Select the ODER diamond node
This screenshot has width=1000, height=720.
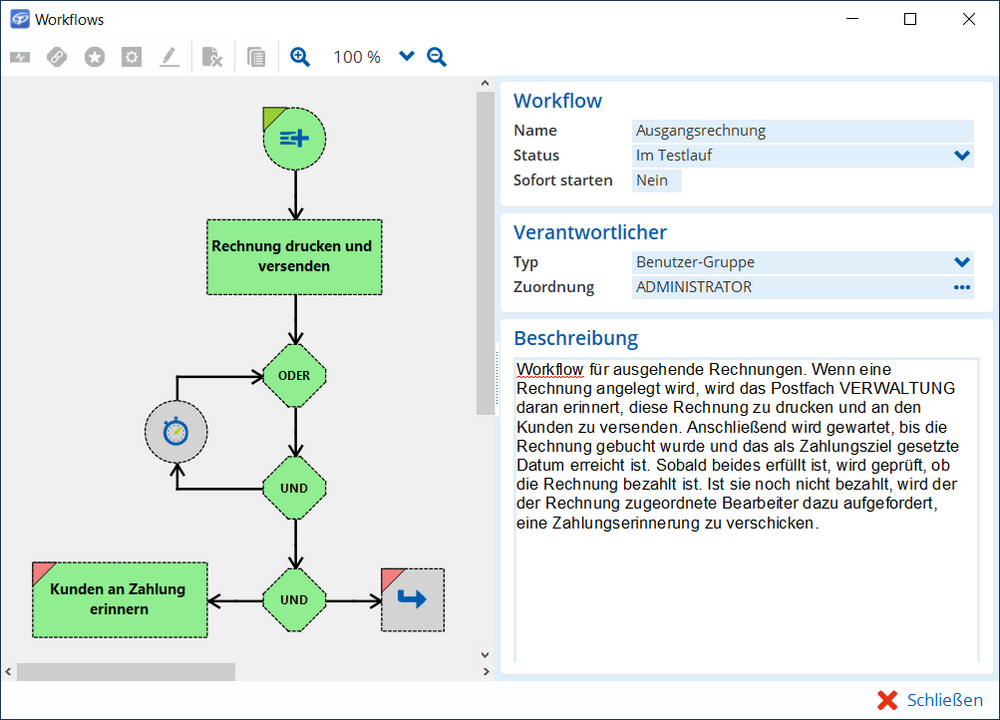[295, 376]
